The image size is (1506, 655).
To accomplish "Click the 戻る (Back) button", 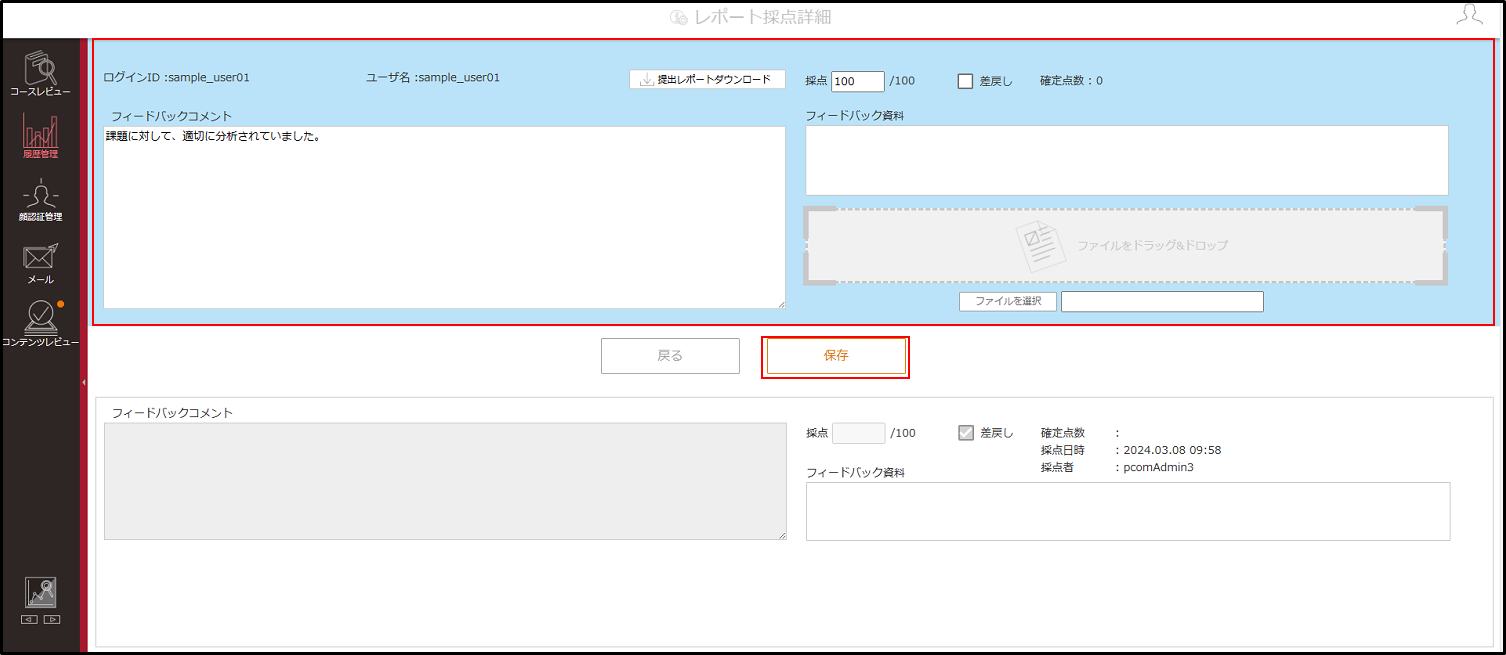I will click(x=670, y=356).
